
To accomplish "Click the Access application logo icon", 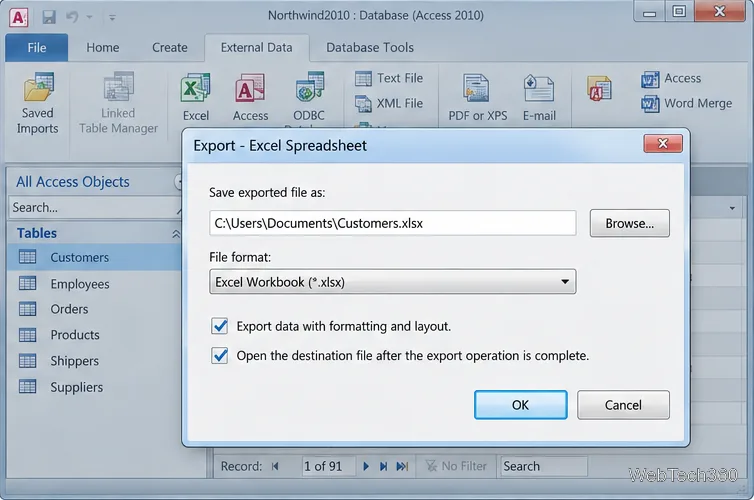I will coord(18,17).
